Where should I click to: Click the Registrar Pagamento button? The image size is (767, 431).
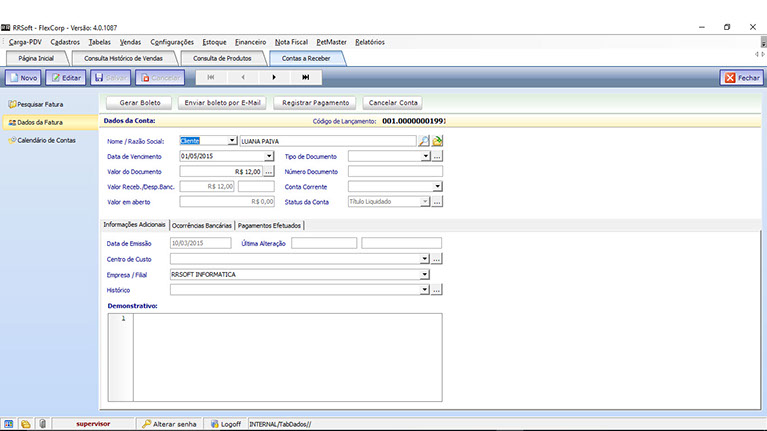coord(315,102)
